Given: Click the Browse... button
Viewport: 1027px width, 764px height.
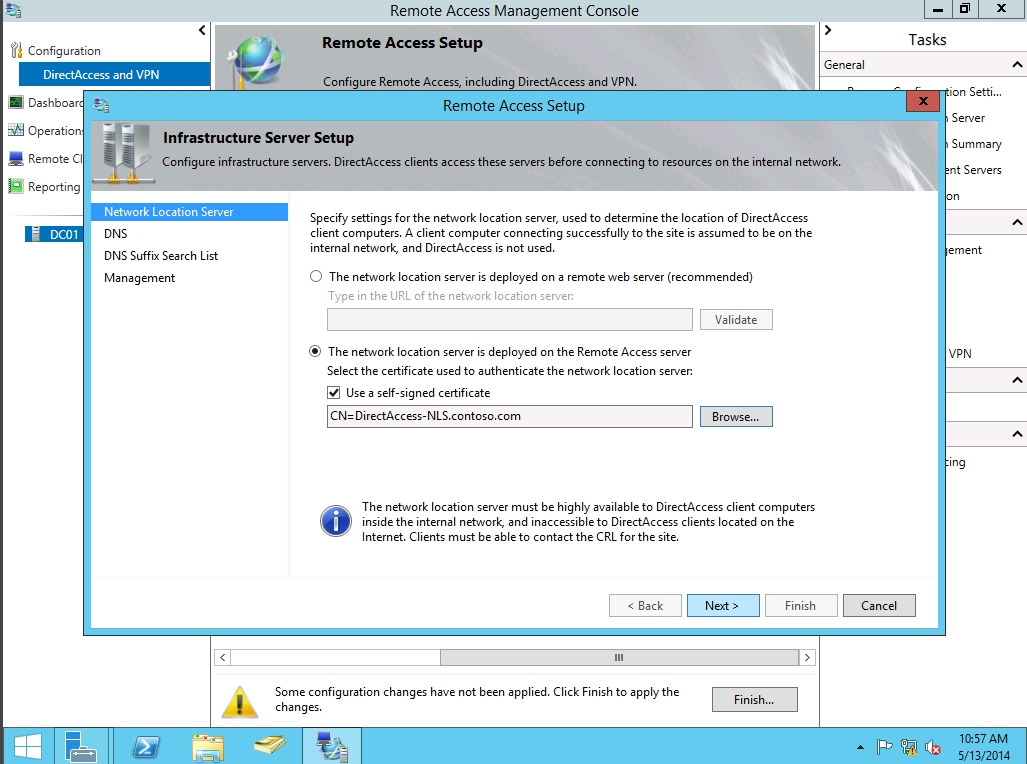Looking at the screenshot, I should click(x=736, y=417).
